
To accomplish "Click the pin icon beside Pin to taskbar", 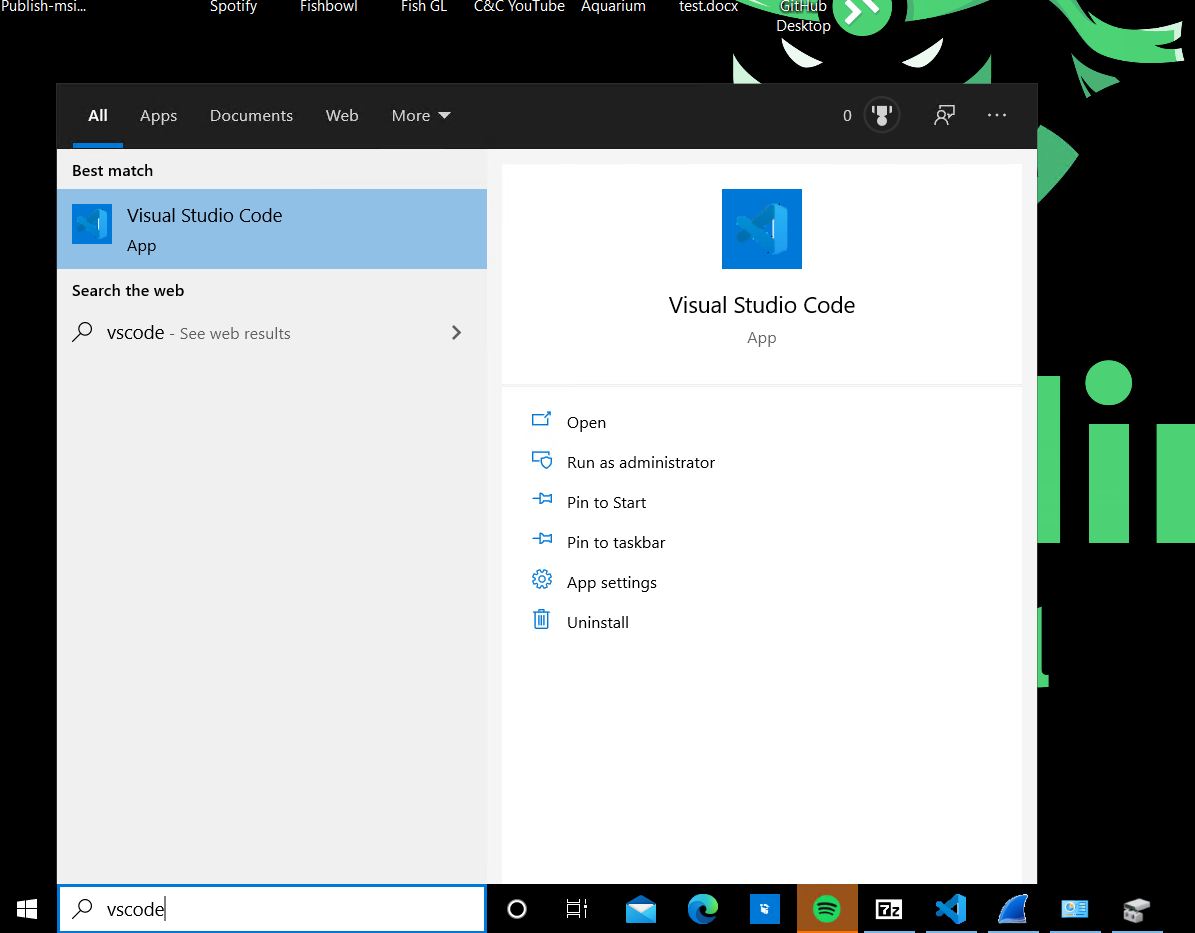I will (x=542, y=539).
